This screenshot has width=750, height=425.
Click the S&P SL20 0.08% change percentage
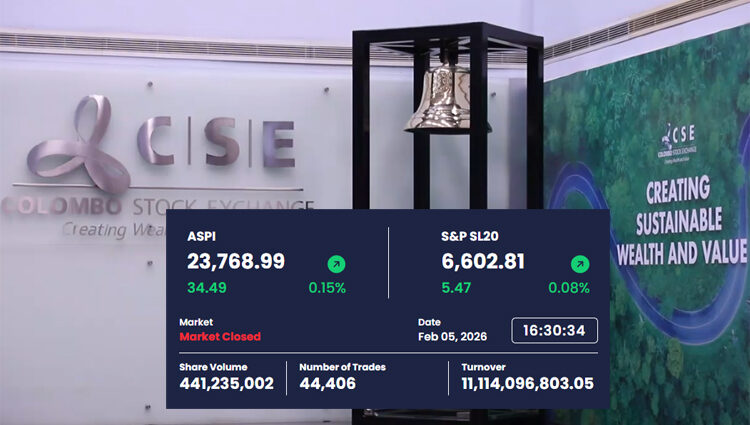click(x=569, y=288)
